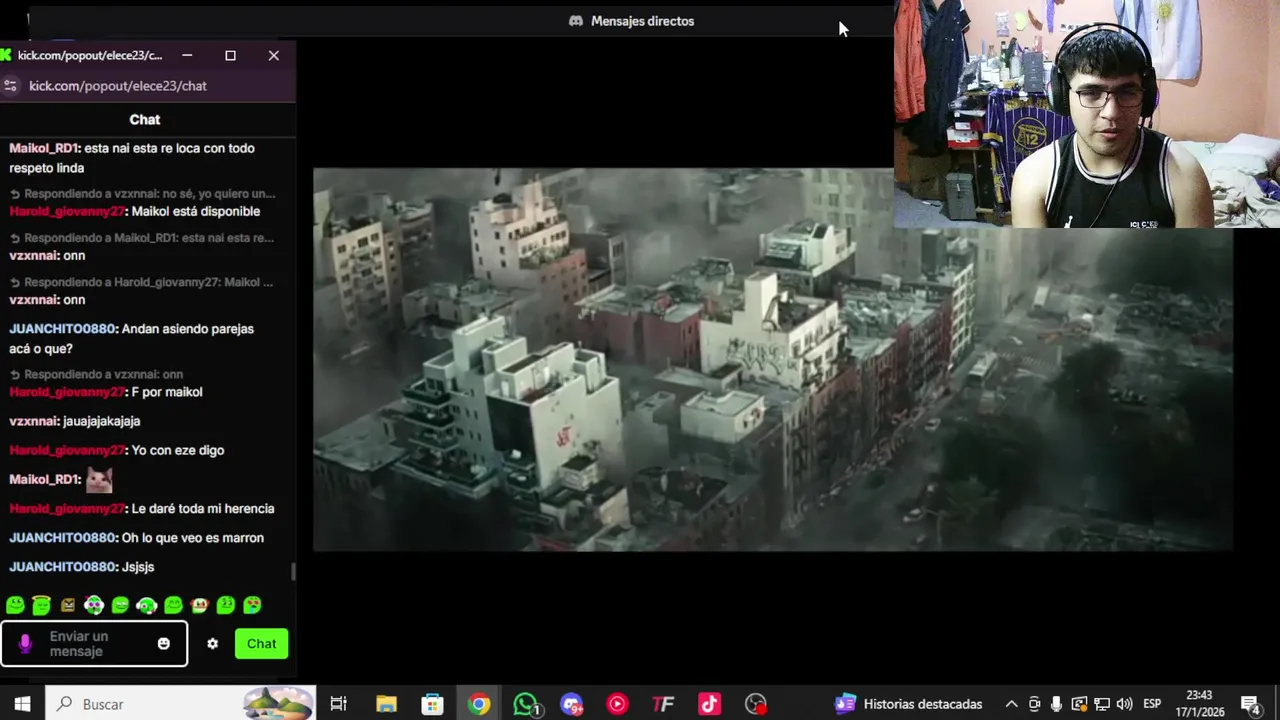Open site info icon left of the URL

pyautogui.click(x=10, y=86)
